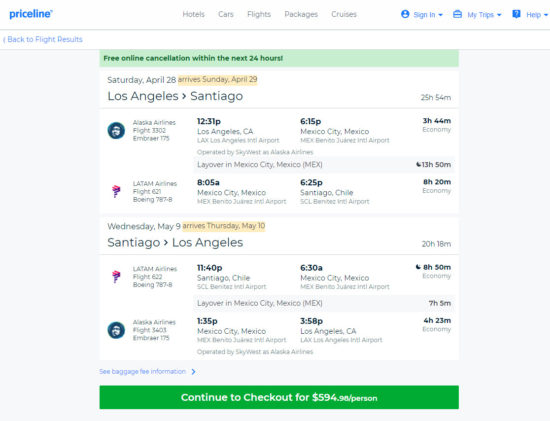Continue to Checkout for $594.98 per person

tap(279, 397)
